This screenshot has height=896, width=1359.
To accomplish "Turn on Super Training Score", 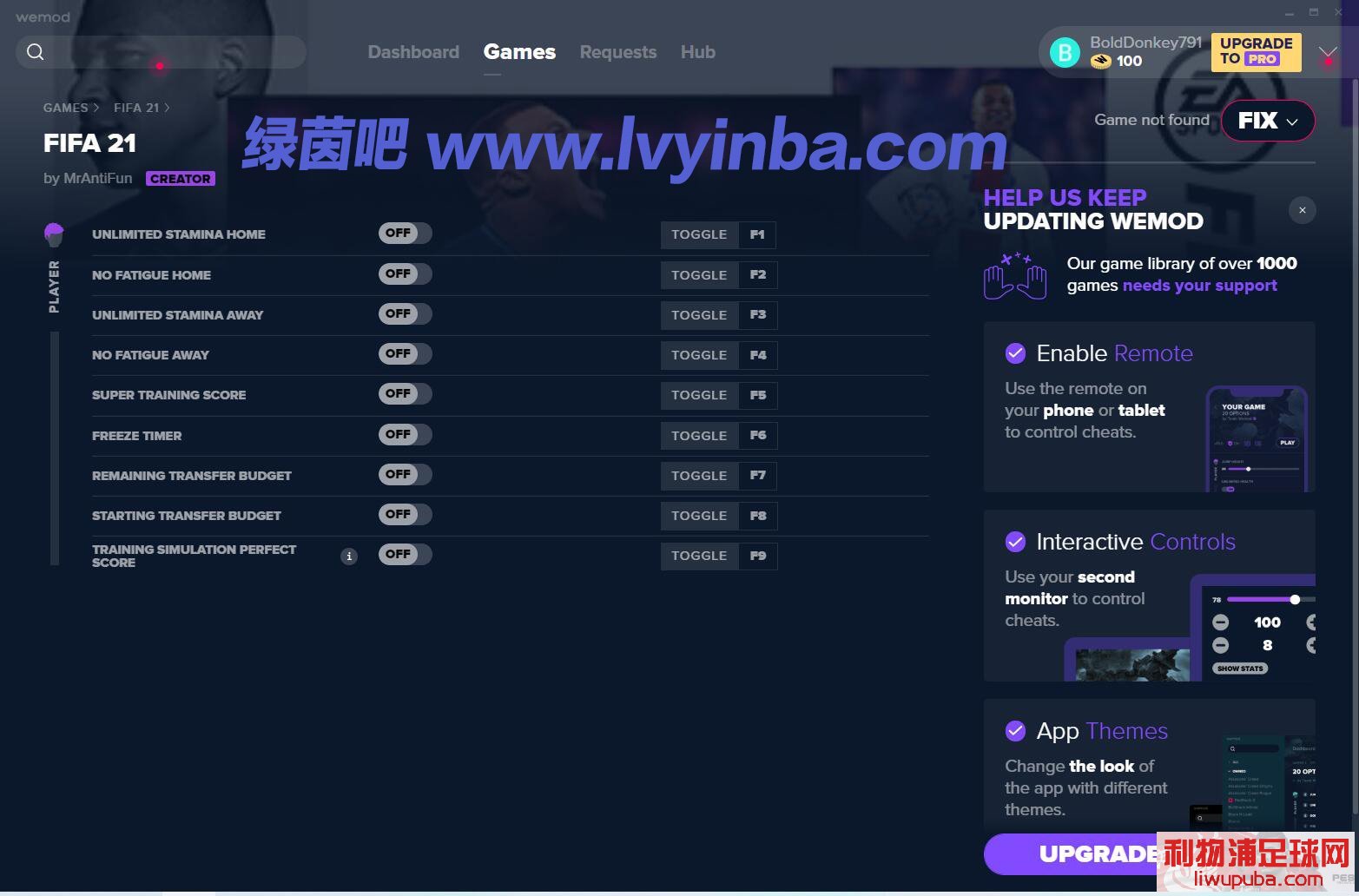I will (405, 394).
